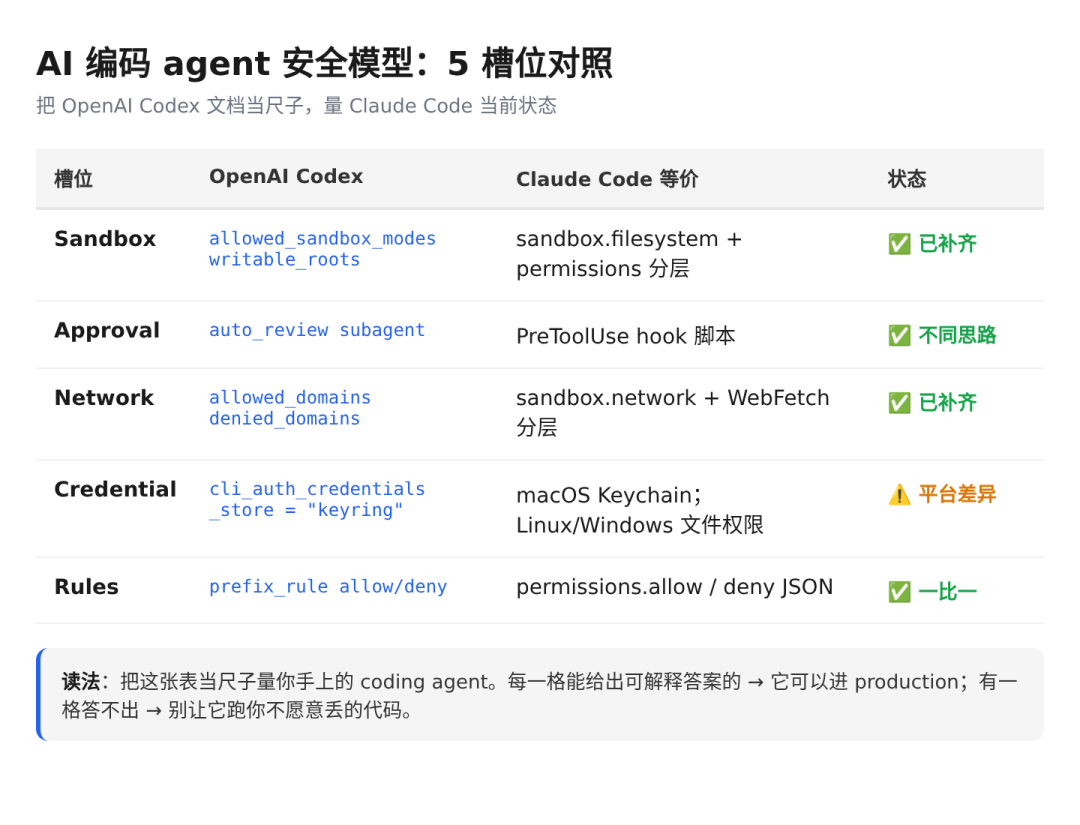Click the green check in the Sandbox row
This screenshot has height=825, width=1080.
(x=899, y=244)
